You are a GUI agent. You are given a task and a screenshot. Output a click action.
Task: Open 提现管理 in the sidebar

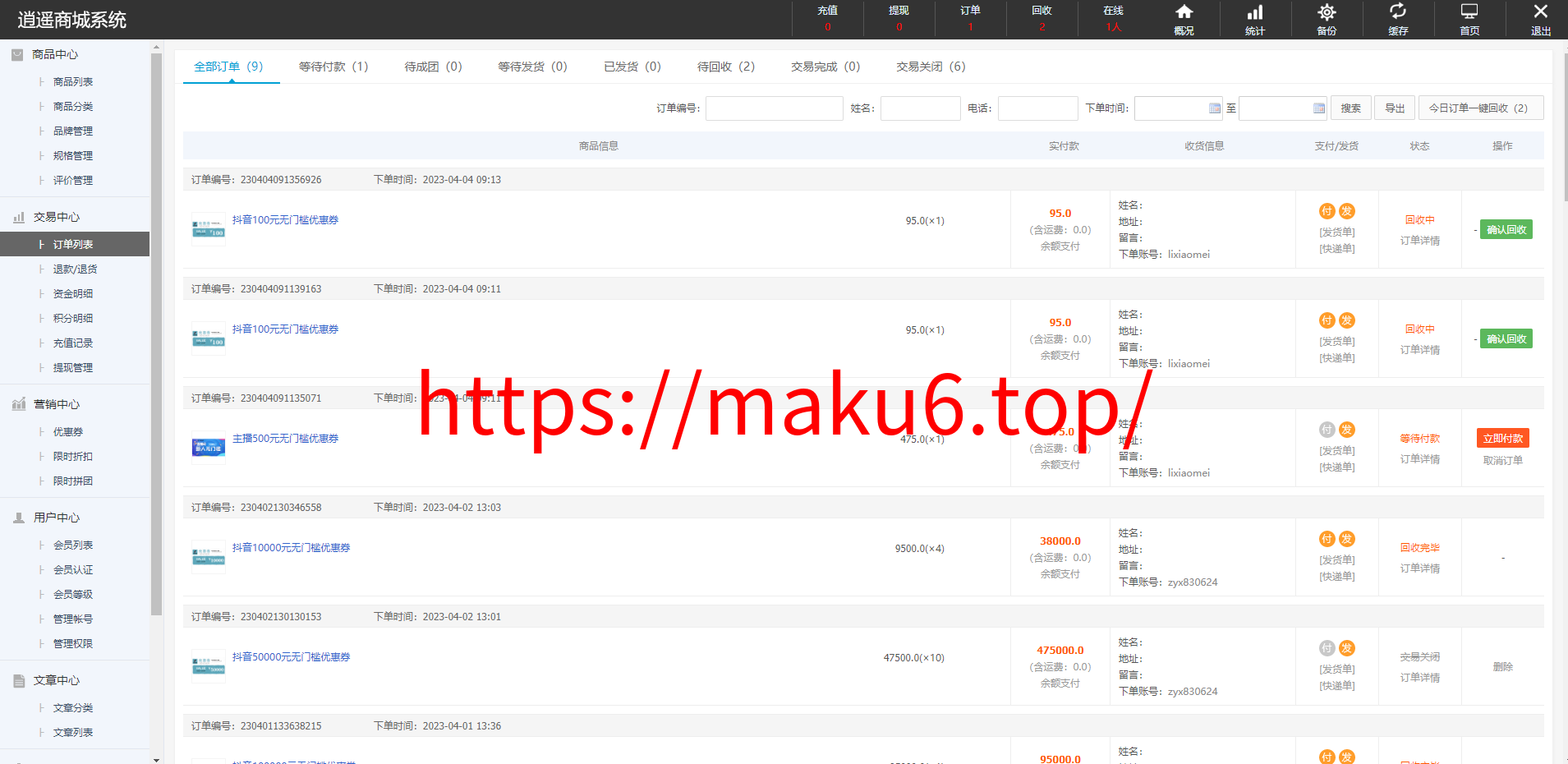pyautogui.click(x=73, y=368)
